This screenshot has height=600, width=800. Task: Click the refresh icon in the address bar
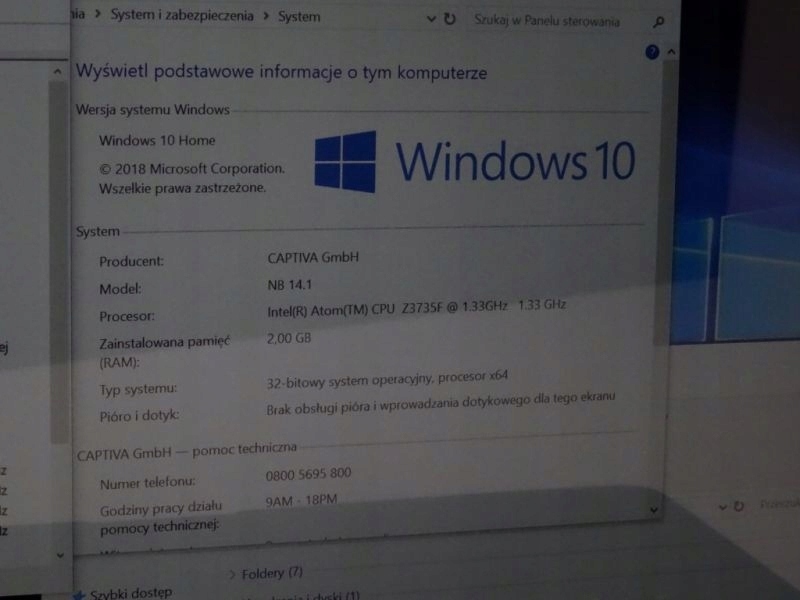[449, 19]
